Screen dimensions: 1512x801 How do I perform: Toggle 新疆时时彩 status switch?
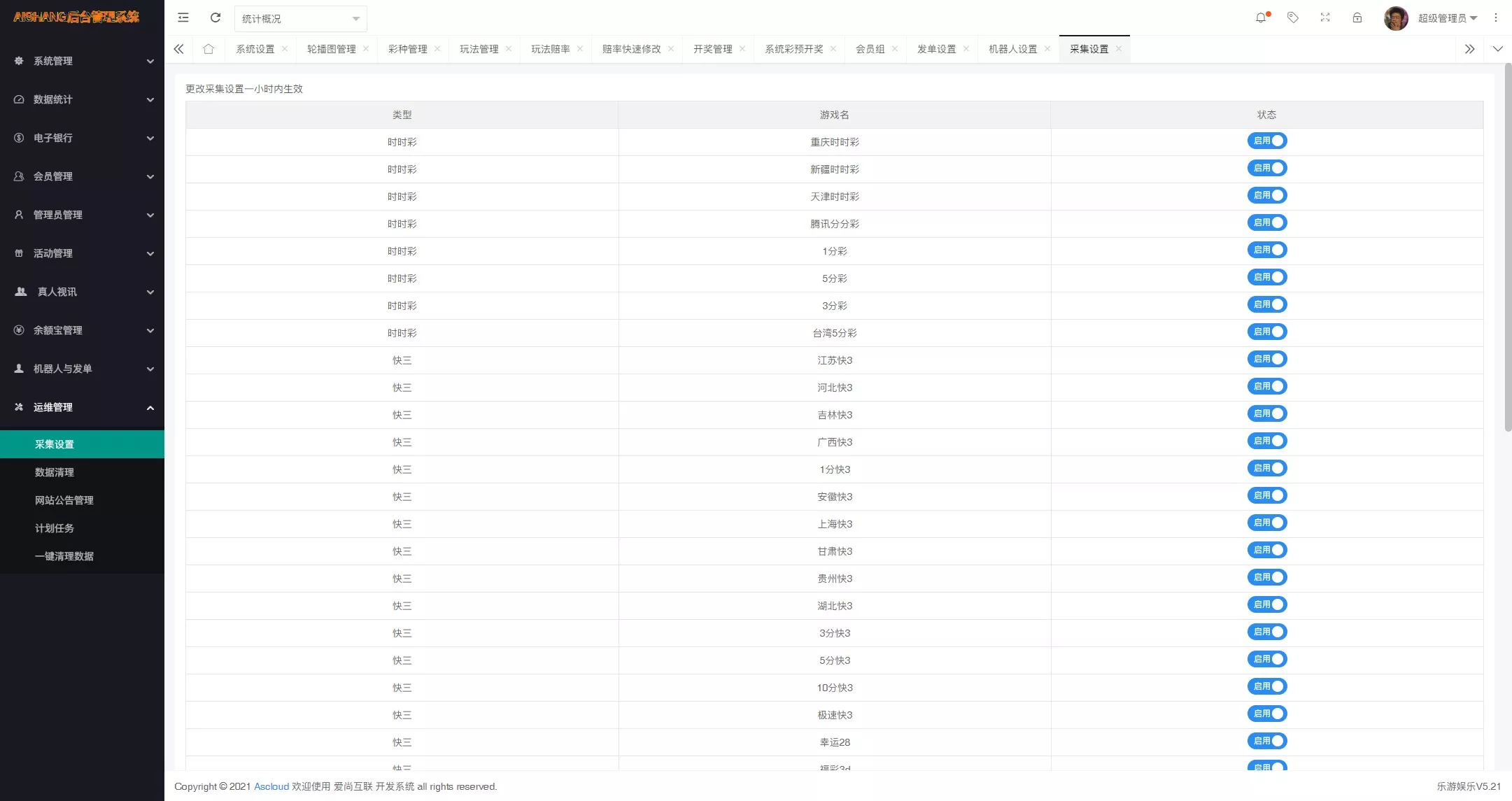1267,169
